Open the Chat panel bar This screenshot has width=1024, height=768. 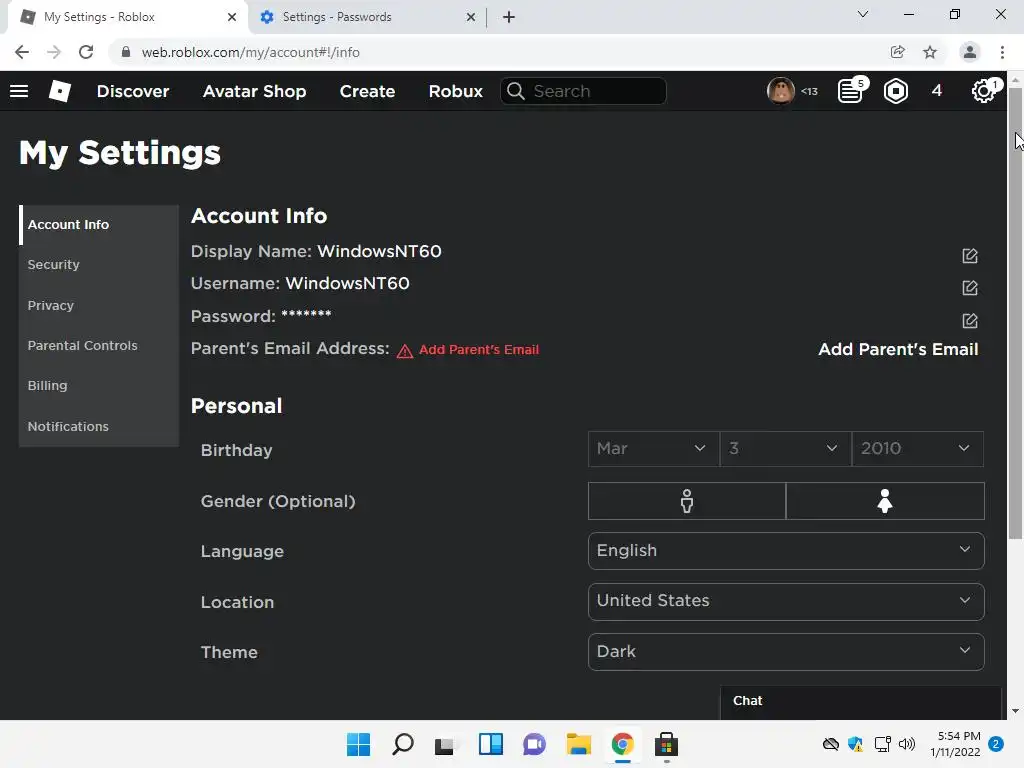coord(861,702)
